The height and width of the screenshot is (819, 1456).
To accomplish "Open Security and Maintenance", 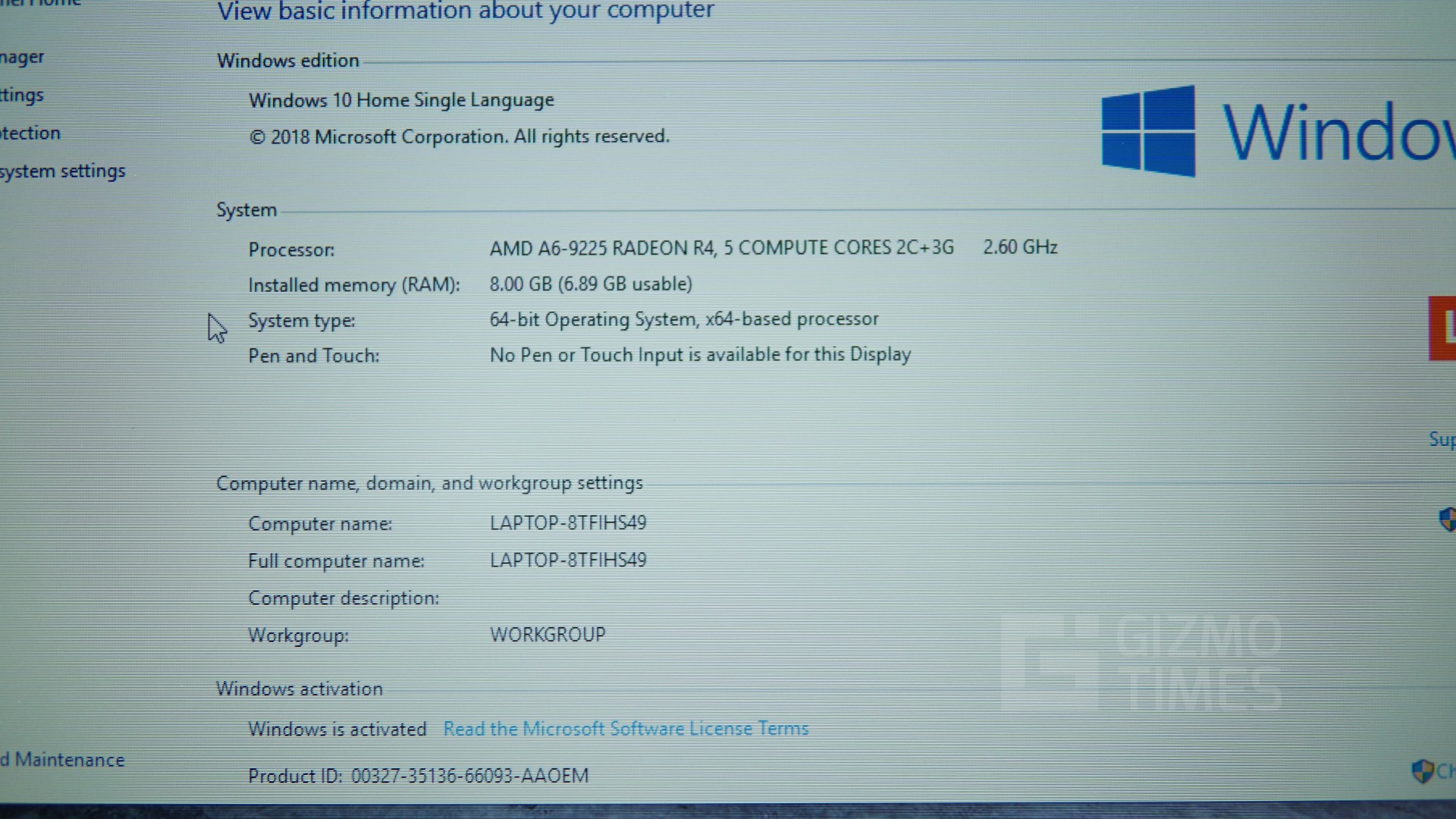I will point(61,760).
